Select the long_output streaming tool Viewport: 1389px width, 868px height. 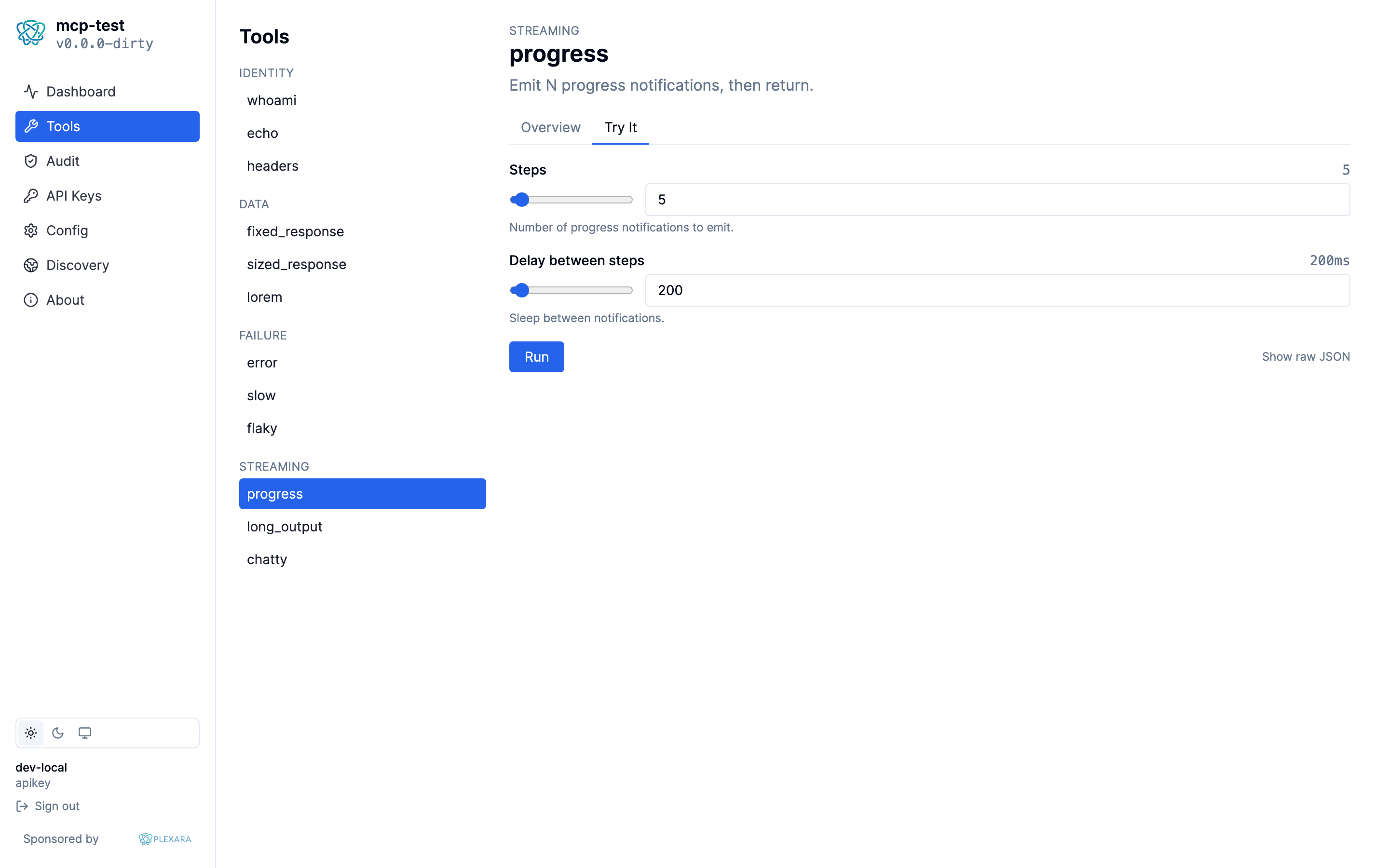[285, 527]
